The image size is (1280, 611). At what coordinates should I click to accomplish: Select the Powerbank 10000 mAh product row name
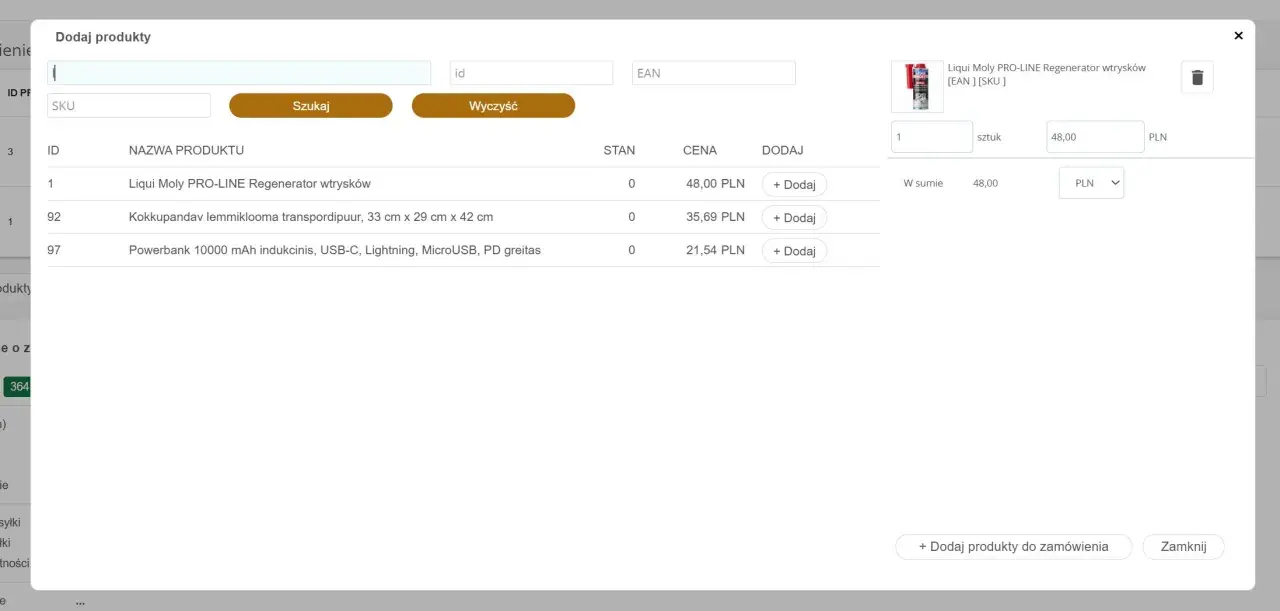tap(335, 250)
